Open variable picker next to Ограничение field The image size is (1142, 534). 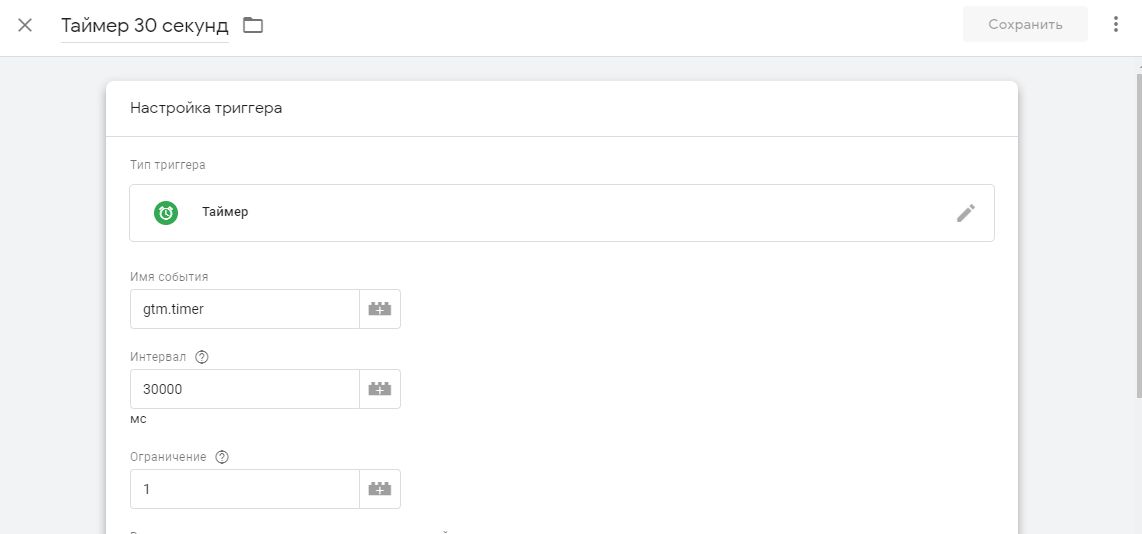tap(380, 489)
